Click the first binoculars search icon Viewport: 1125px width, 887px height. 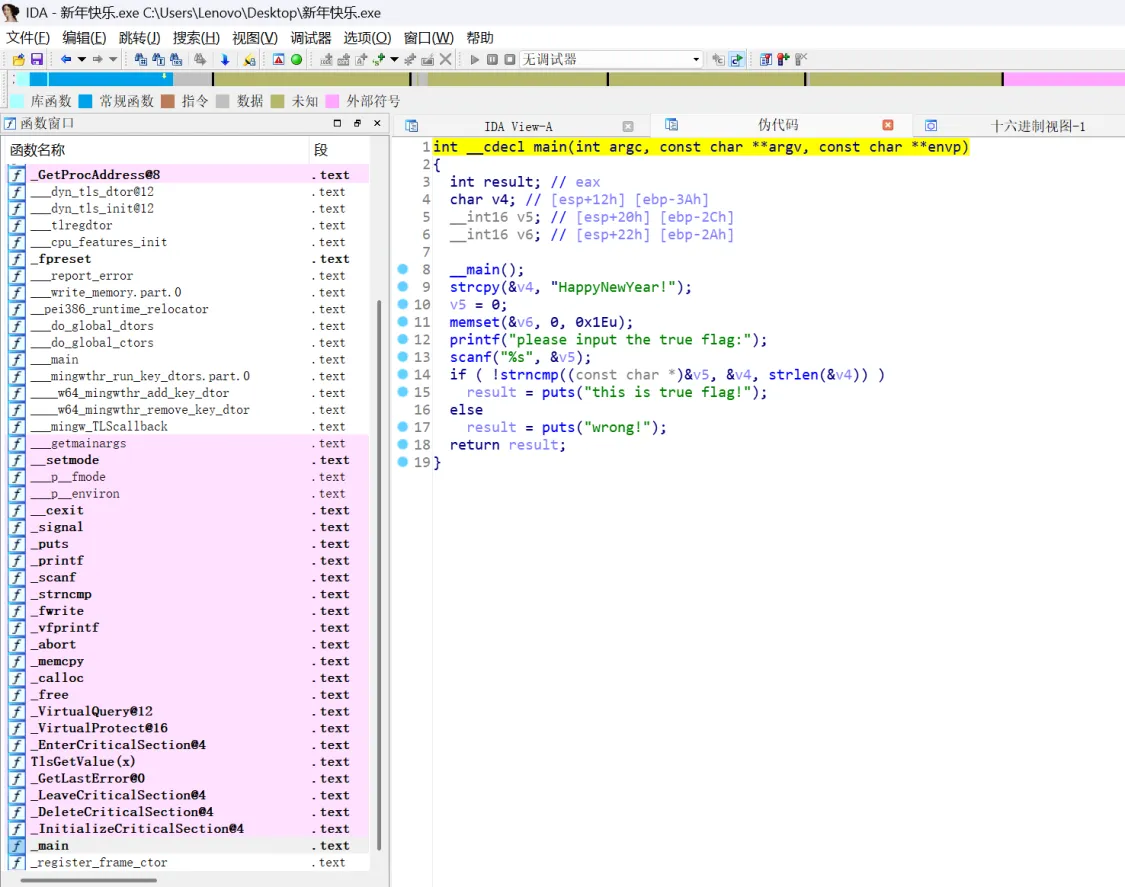click(141, 60)
